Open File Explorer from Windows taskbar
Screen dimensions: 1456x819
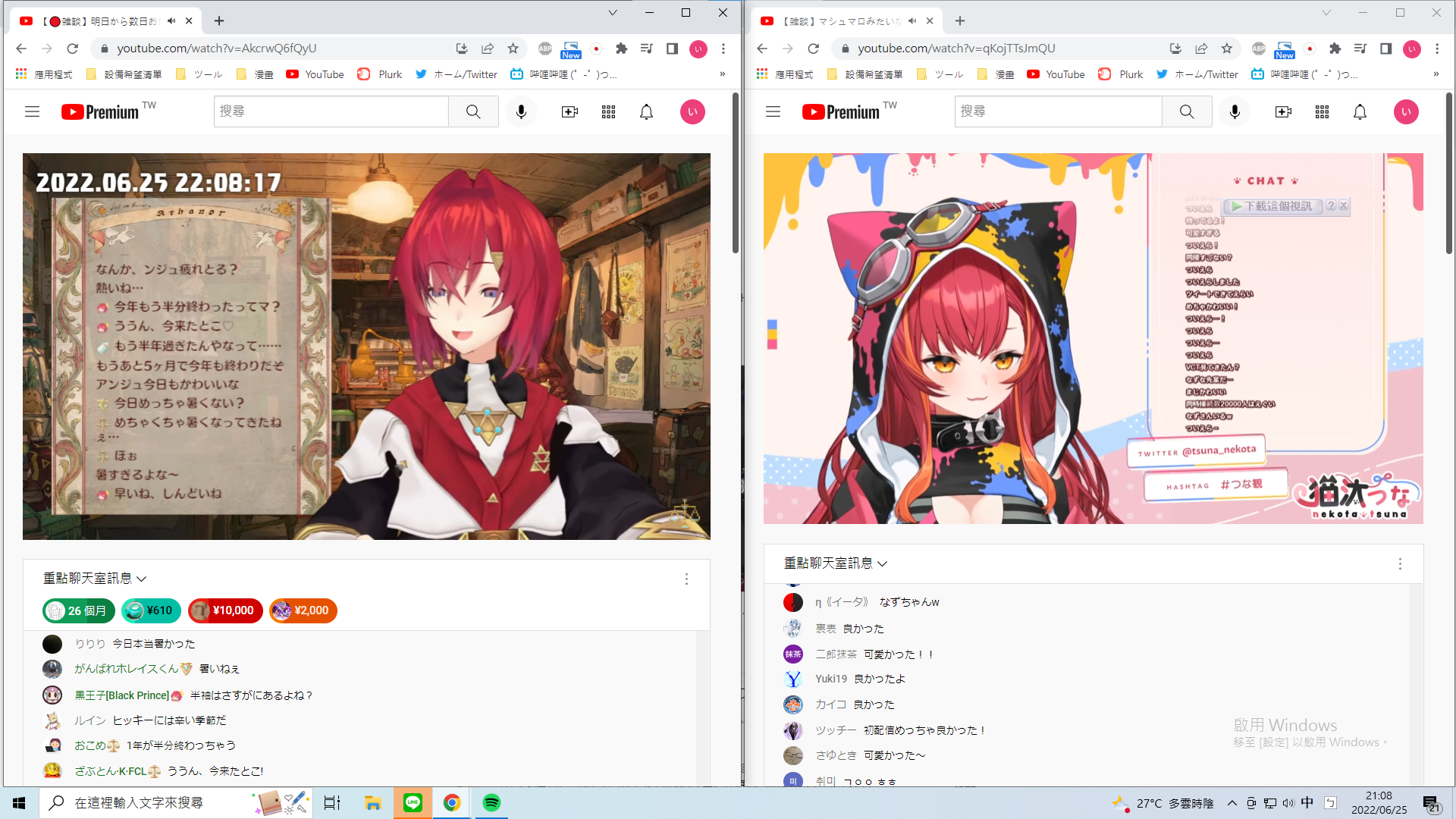pos(372,802)
